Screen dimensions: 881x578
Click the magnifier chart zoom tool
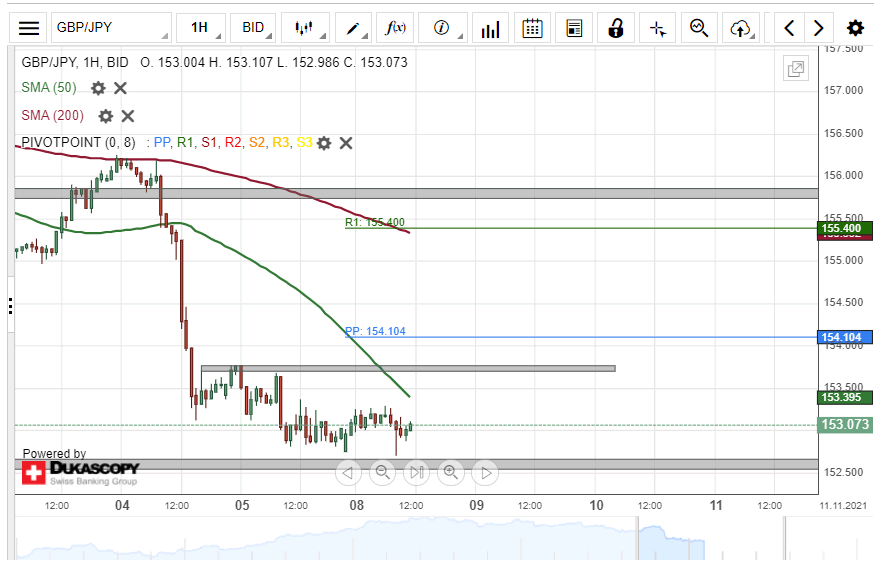pyautogui.click(x=699, y=28)
